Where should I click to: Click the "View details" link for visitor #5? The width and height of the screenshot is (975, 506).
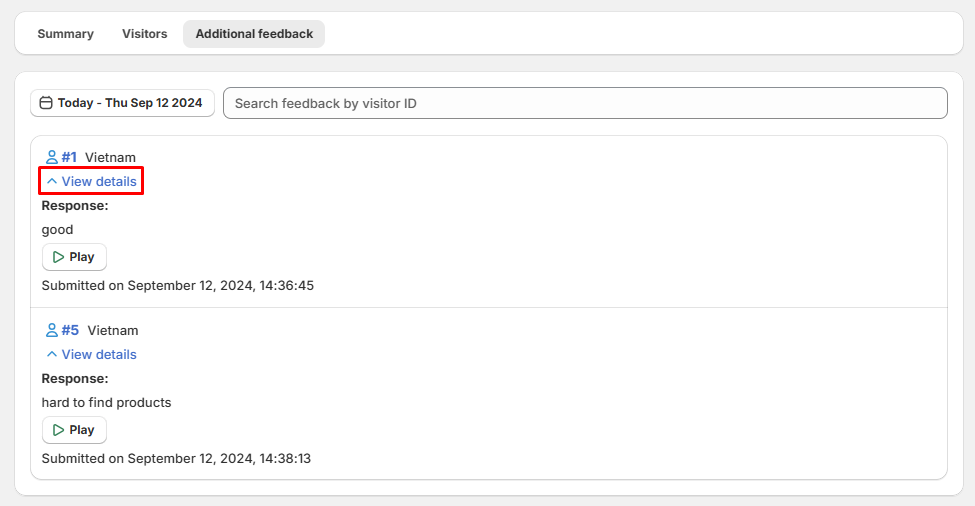(99, 354)
